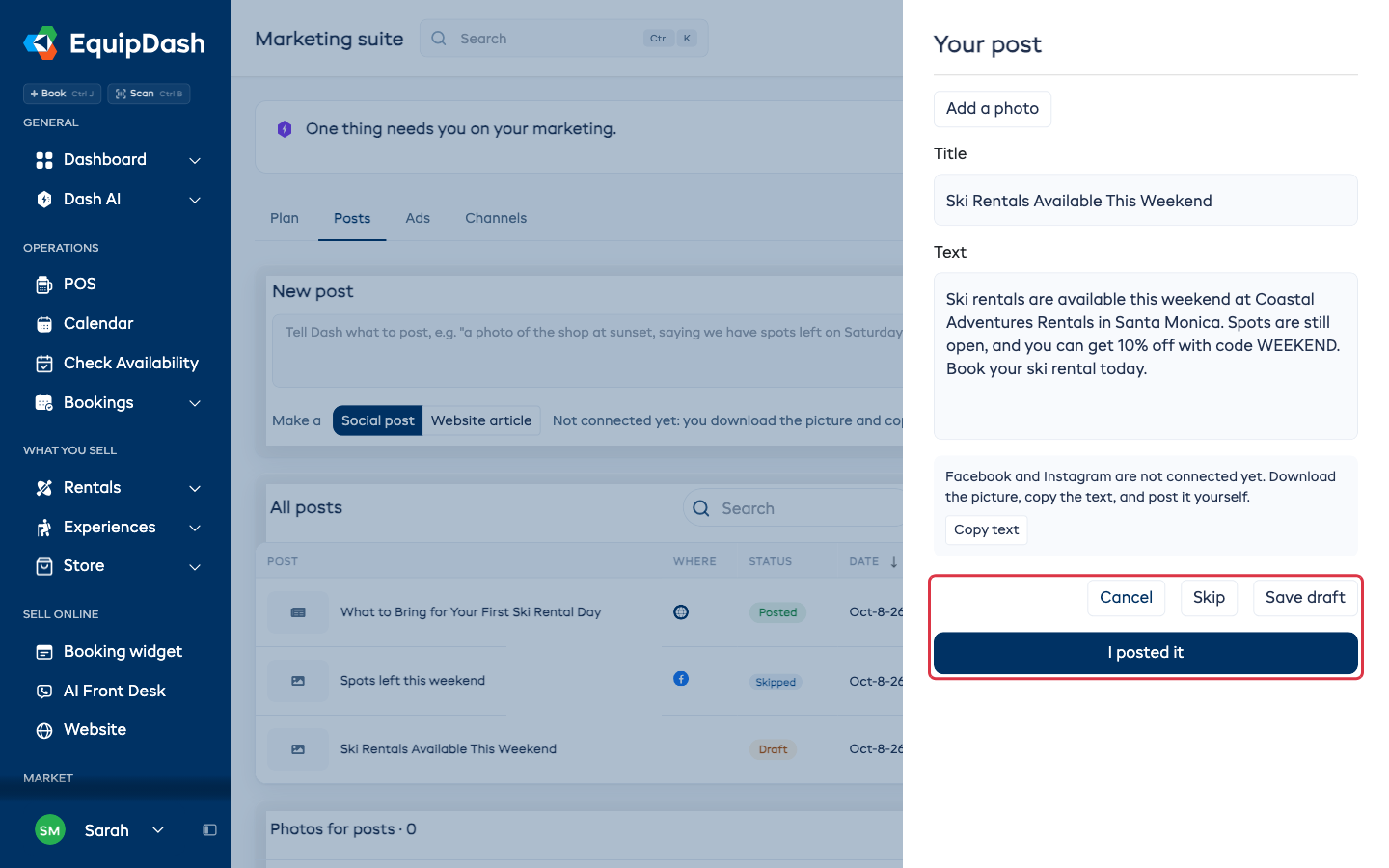This screenshot has height=868, width=1389.
Task: Click the Dash AI hexagon icon
Action: 44,200
